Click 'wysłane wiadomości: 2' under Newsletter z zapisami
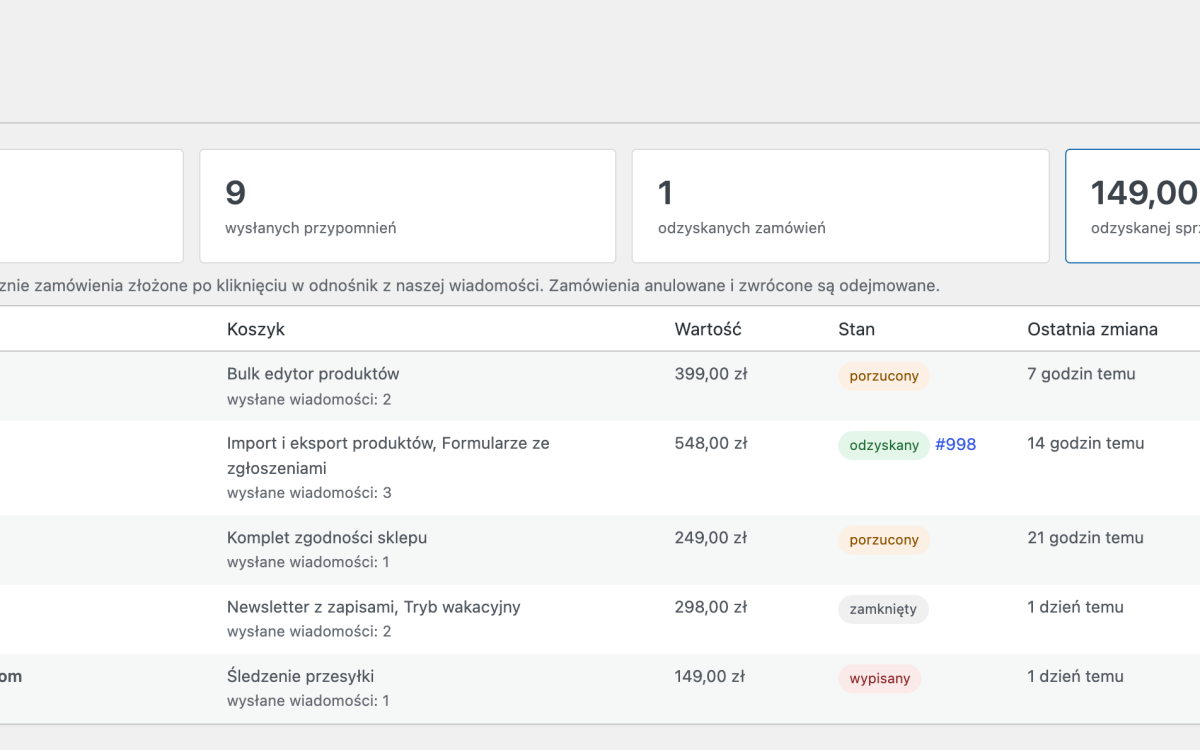 [x=309, y=632]
